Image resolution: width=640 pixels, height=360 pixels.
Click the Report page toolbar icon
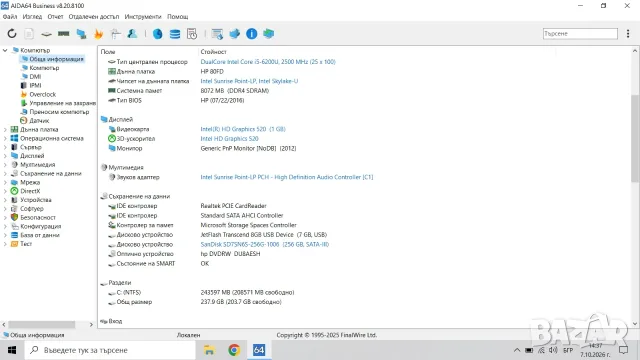click(x=29, y=33)
